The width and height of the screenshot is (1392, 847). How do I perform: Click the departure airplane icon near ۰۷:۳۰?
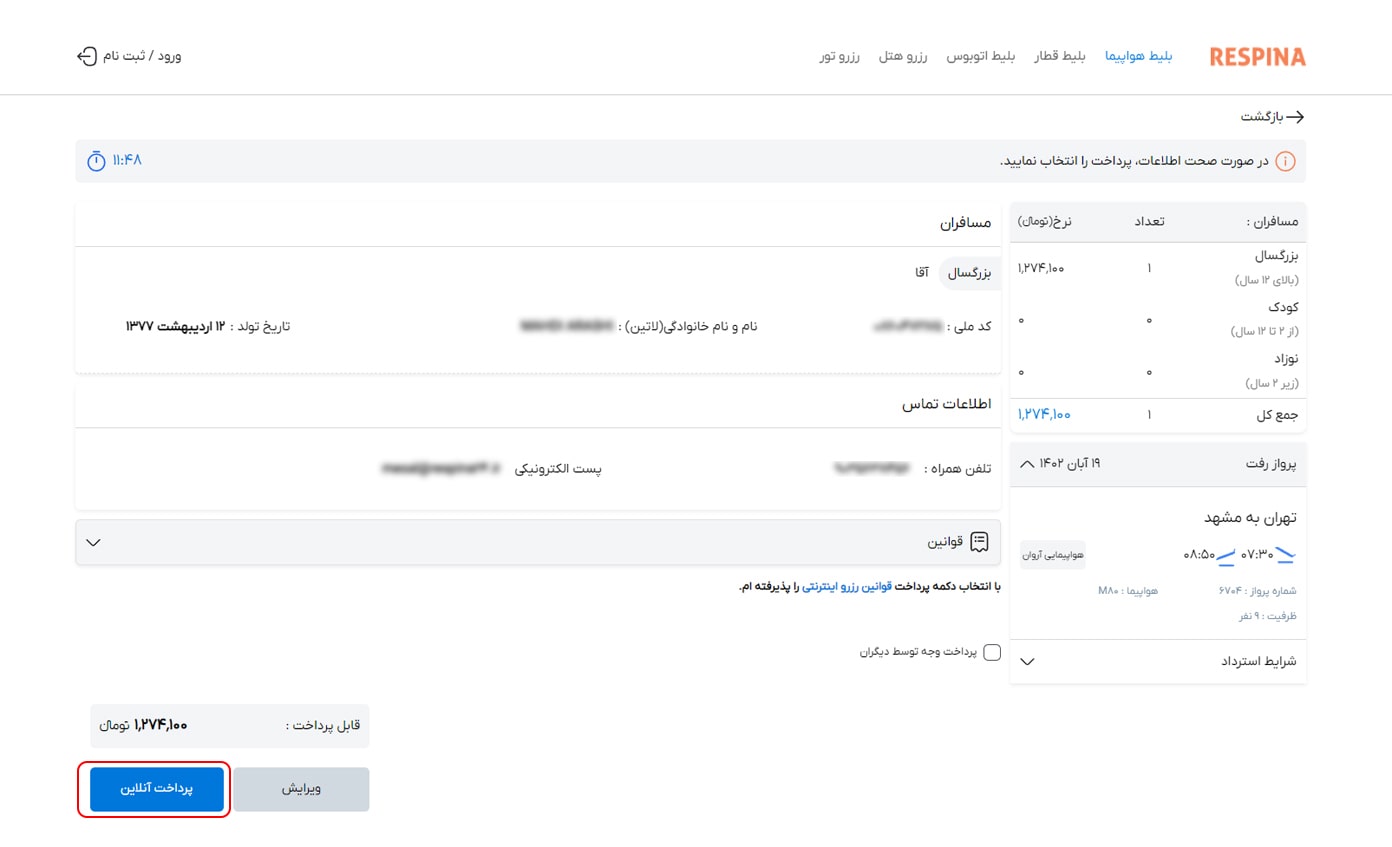pyautogui.click(x=1286, y=553)
